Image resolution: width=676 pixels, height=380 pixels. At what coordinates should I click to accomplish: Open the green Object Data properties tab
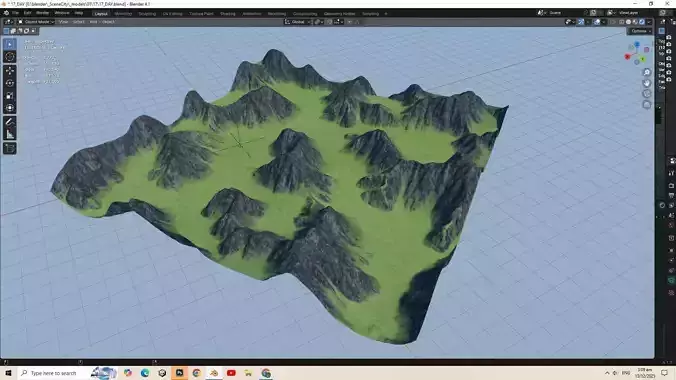point(671,281)
